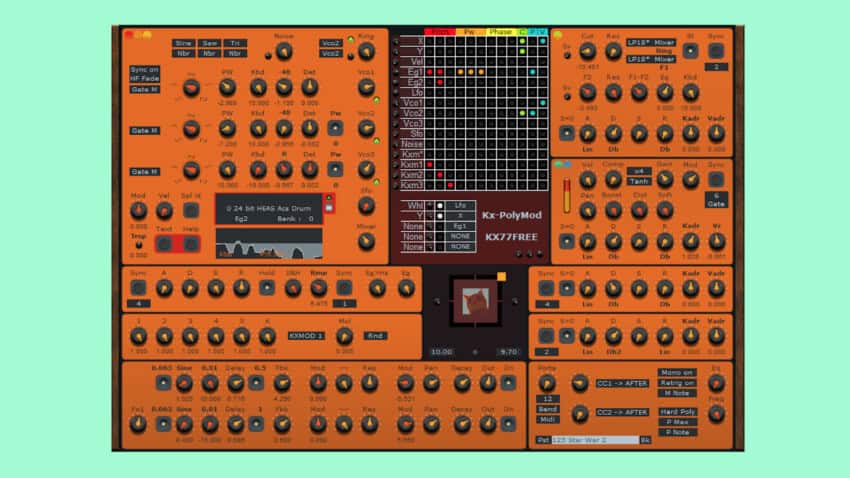
Task: Click the 6 Gate value box
Action: click(x=716, y=200)
